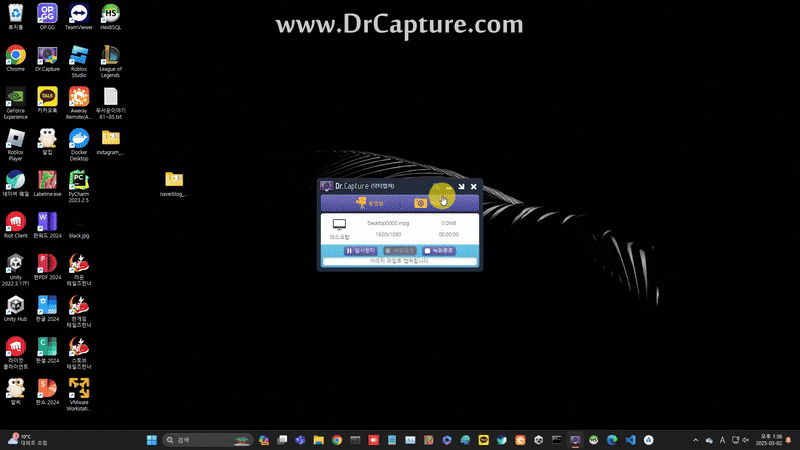This screenshot has width=800, height=450.
Task: Open the Docker Desktop shortcut
Action: click(x=79, y=145)
